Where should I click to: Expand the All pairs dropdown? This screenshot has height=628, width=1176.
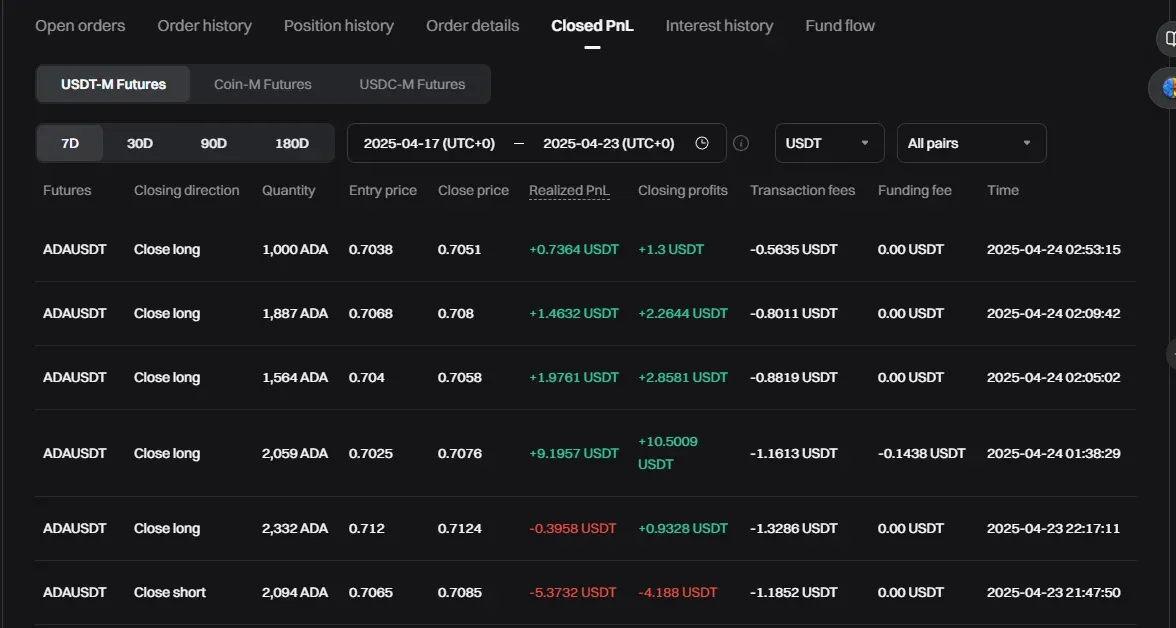[970, 143]
